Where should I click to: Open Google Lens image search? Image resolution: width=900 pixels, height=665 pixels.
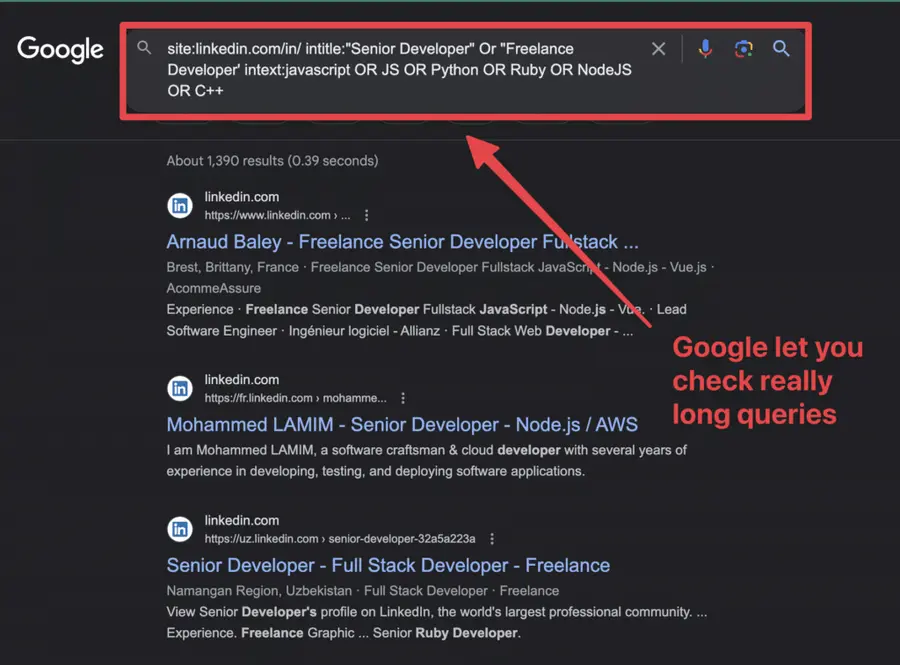(x=743, y=49)
